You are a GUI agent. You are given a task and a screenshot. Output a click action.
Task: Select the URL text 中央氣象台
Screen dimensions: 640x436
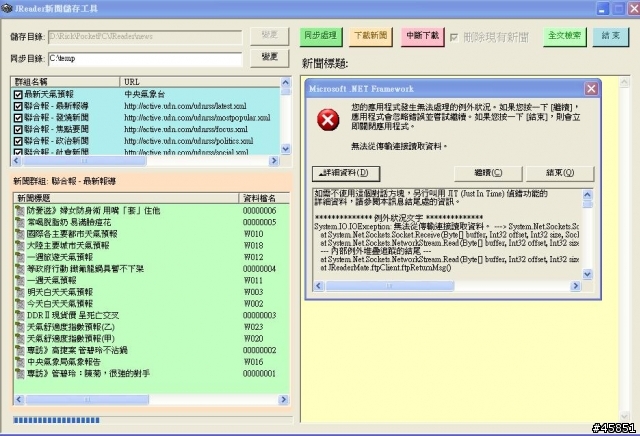coord(144,95)
